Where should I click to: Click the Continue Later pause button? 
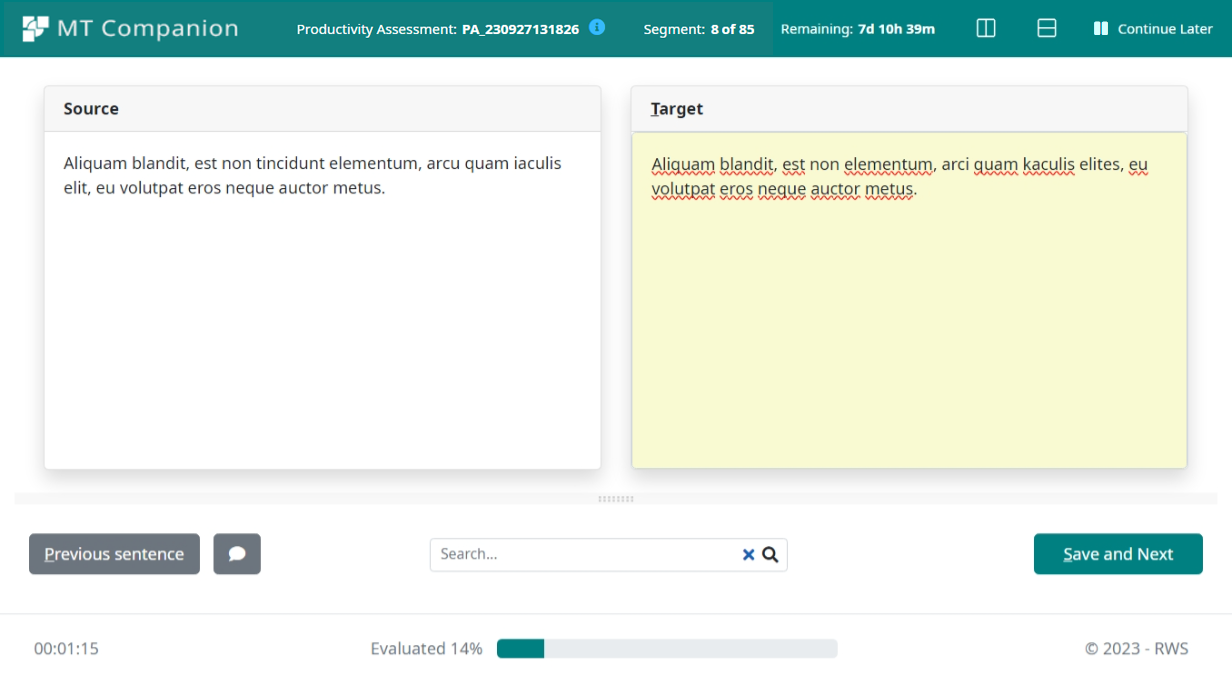tap(1153, 28)
